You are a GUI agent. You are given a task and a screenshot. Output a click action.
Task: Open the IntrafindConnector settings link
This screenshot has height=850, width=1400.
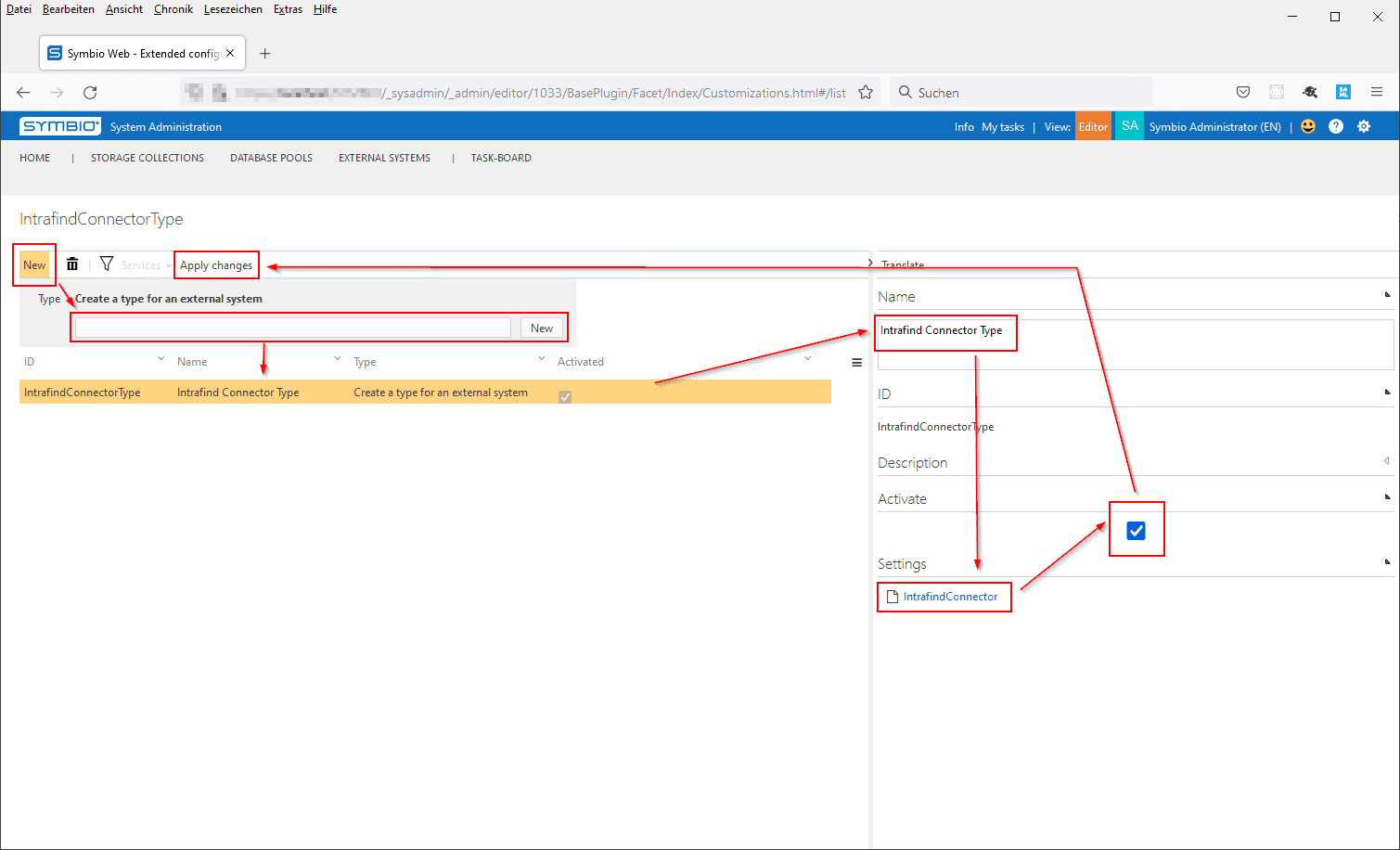[x=950, y=597]
